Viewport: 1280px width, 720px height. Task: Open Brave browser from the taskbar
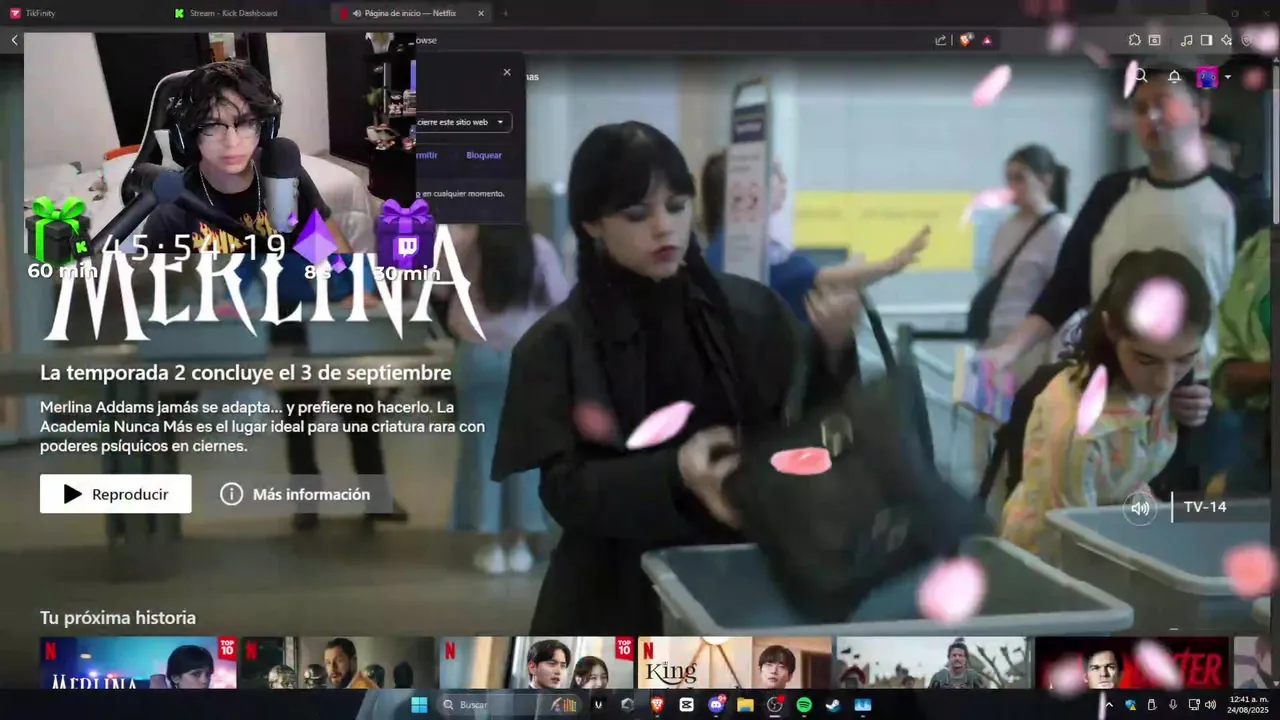click(657, 705)
